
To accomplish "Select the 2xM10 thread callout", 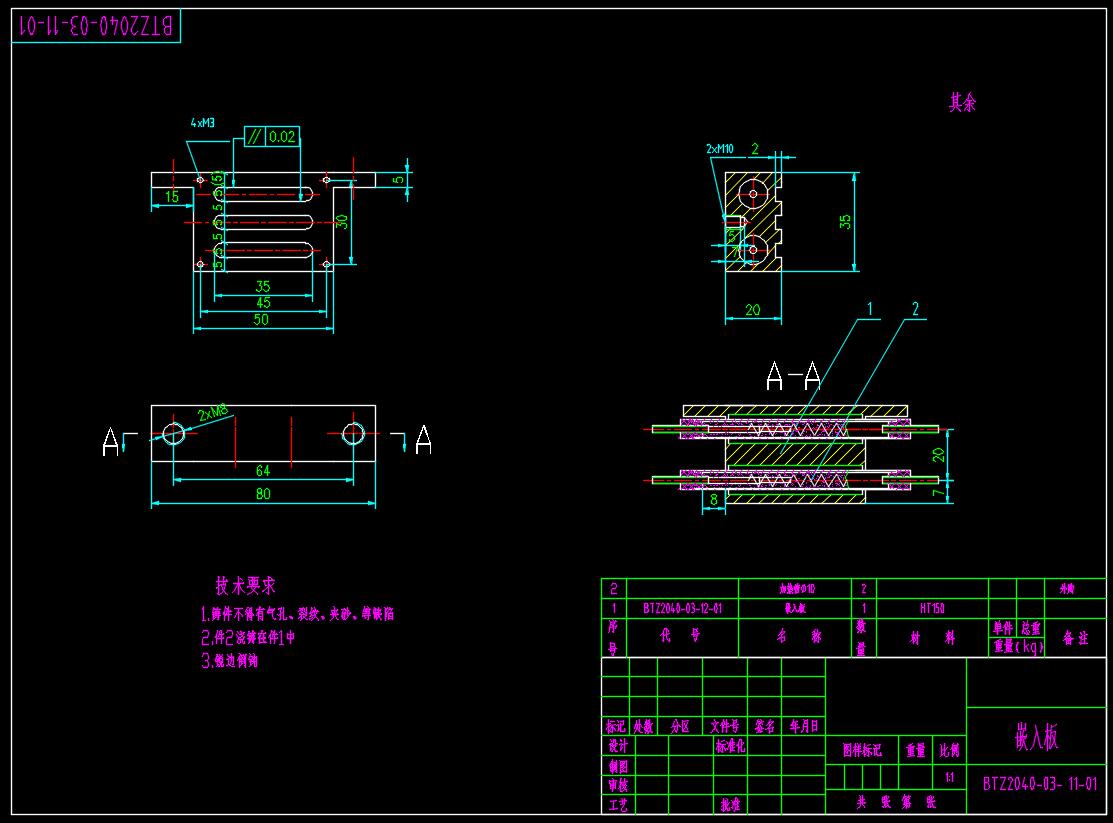I will tap(720, 149).
